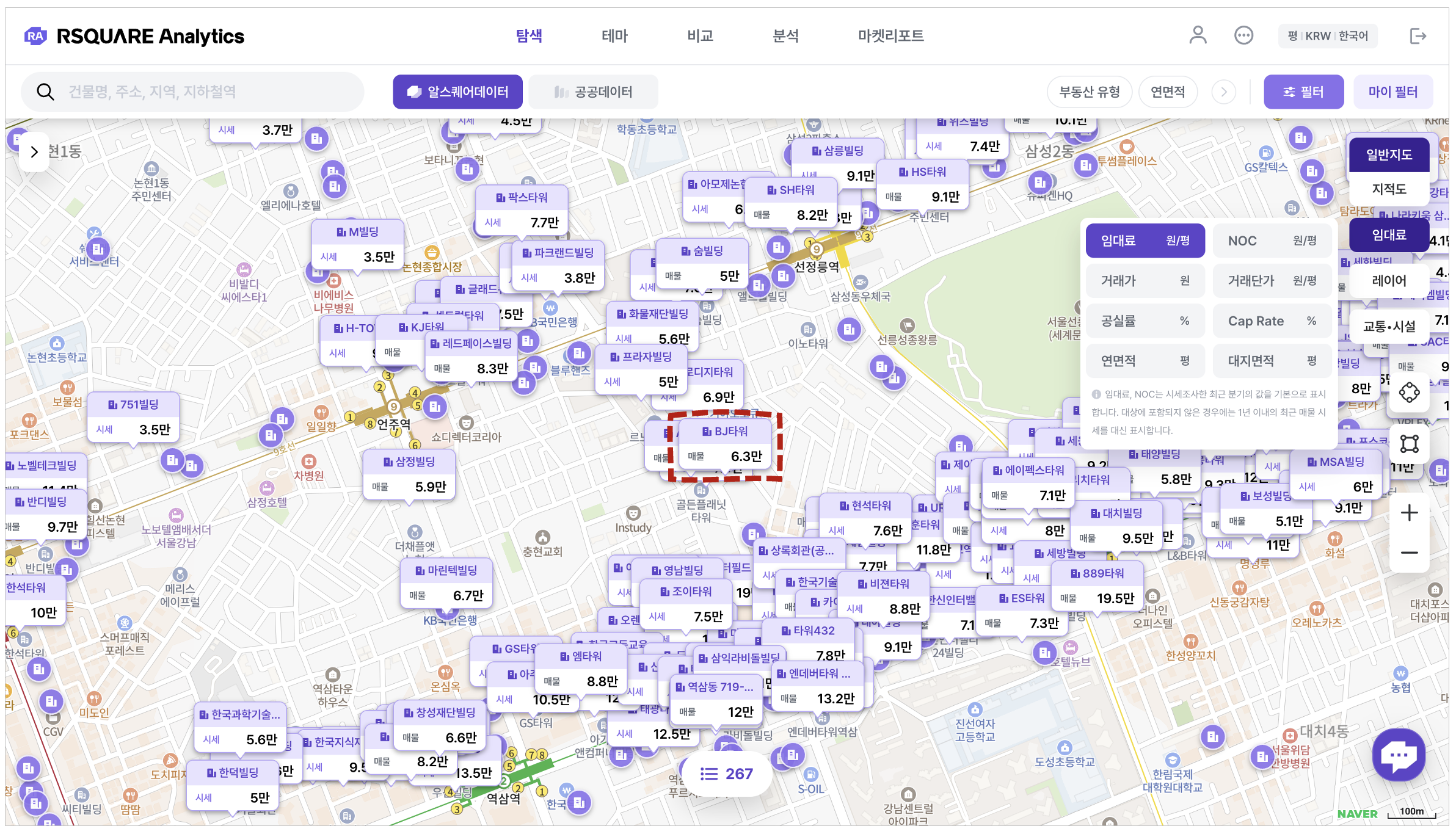Switch to the 마켓리포트 menu
Viewport: 1456px width, 834px height.
tap(890, 36)
